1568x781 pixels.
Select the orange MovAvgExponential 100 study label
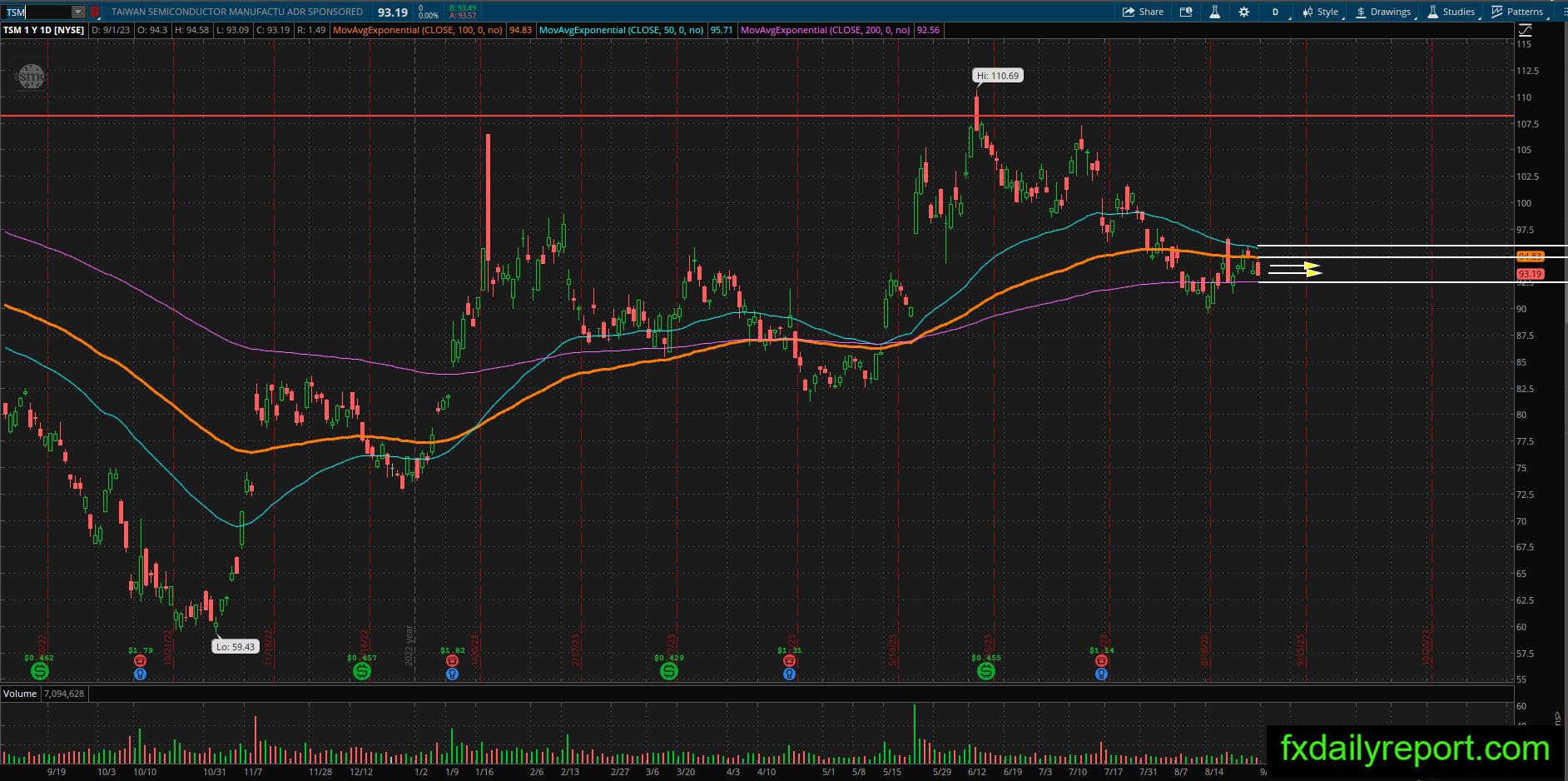coord(417,30)
